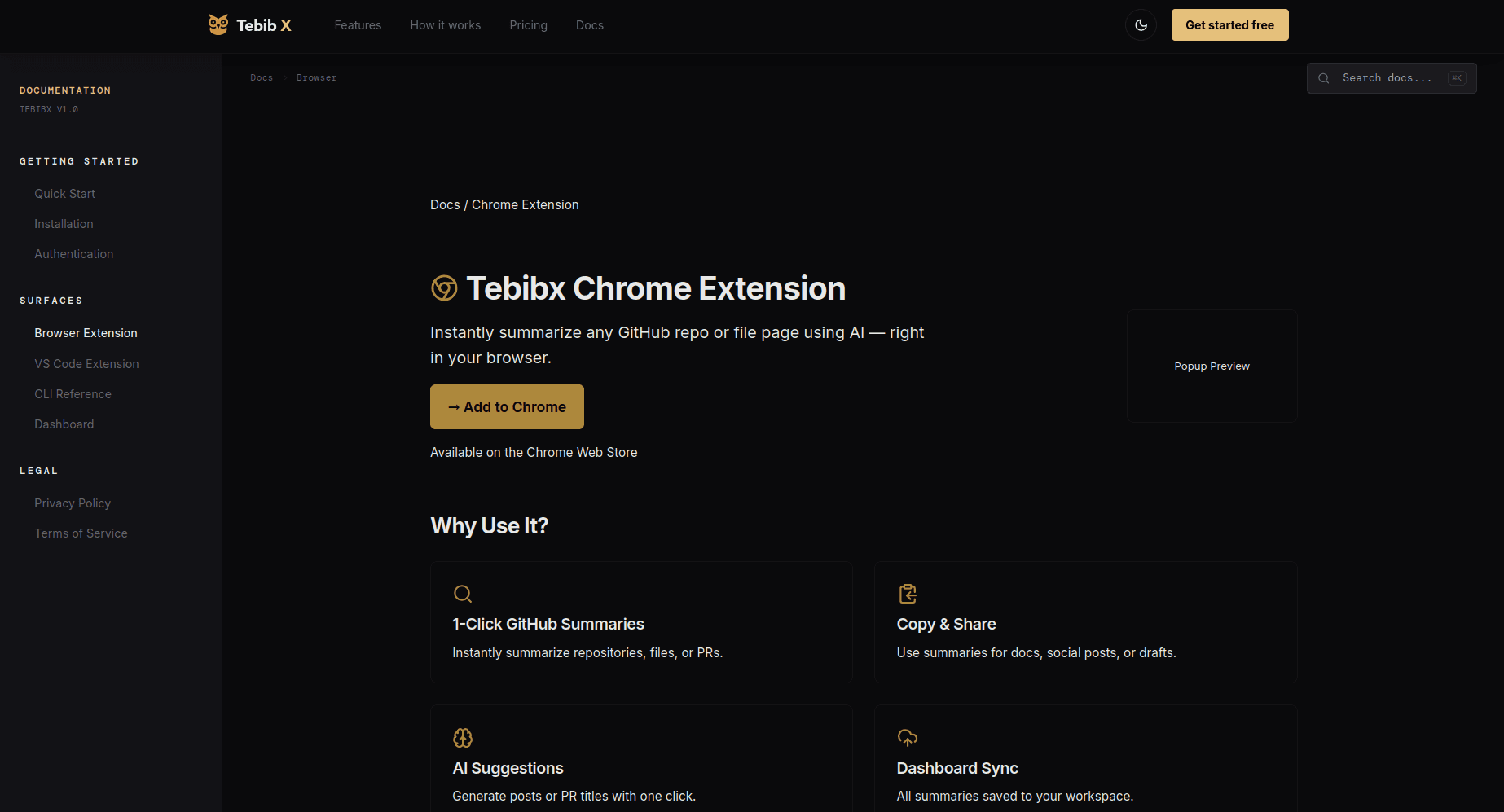Click the brain icon on AI Suggestions card
Viewport: 1504px width, 812px height.
pos(463,738)
